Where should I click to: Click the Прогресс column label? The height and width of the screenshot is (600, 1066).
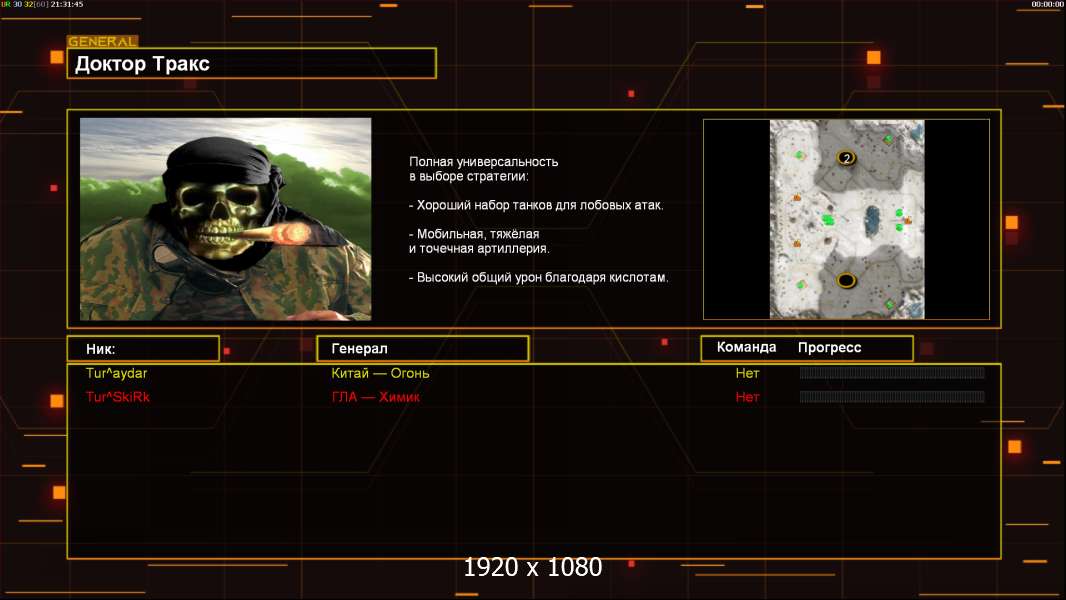(829, 348)
